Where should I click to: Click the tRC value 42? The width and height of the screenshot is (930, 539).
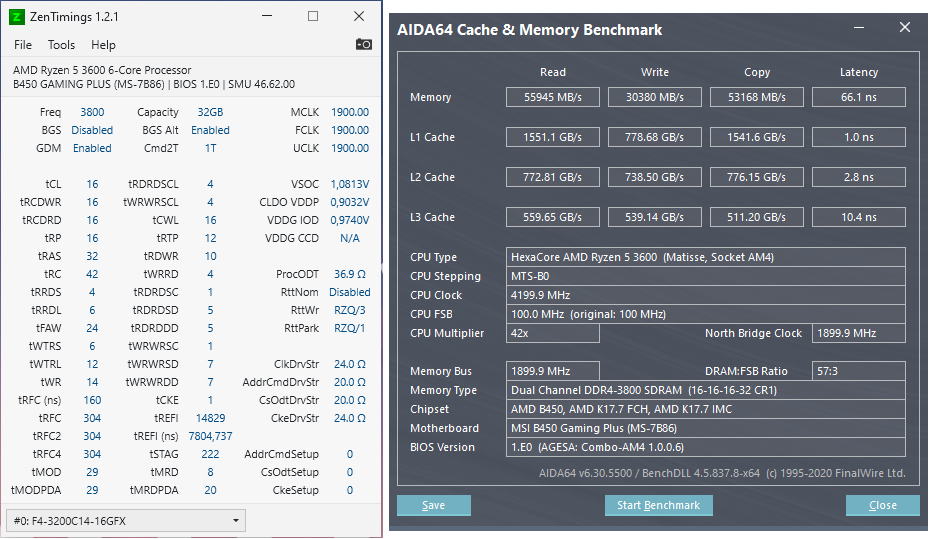pos(92,274)
